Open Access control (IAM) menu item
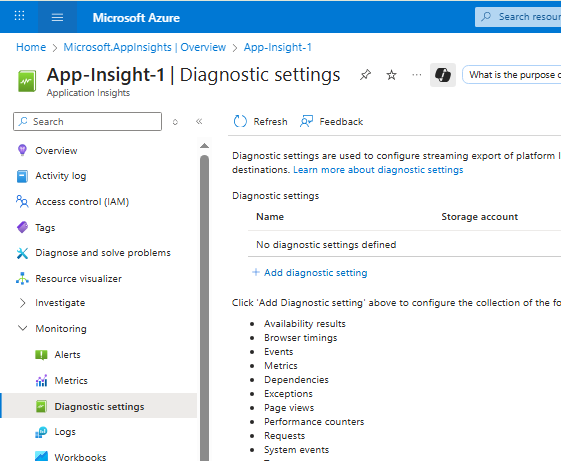 pyautogui.click(x=82, y=202)
